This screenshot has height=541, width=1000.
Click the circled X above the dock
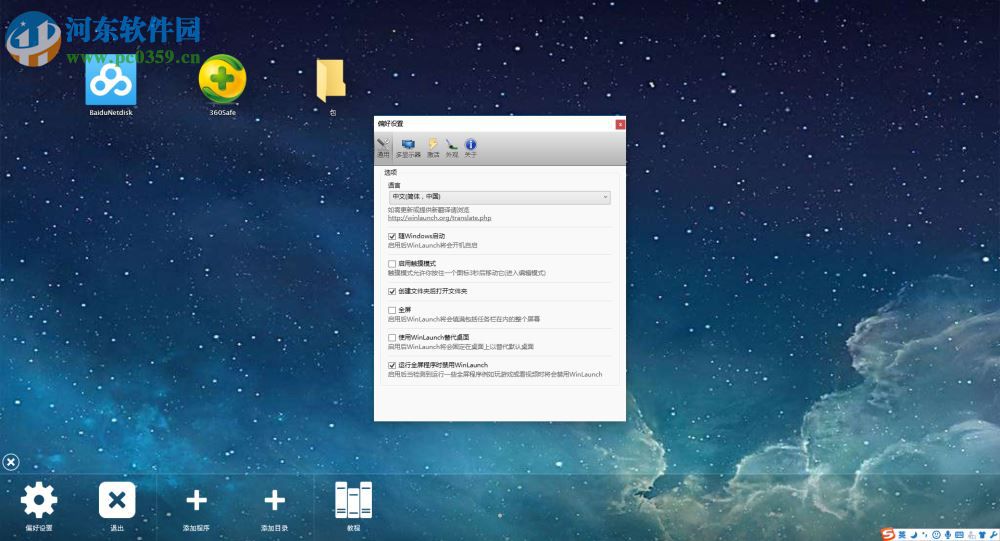(x=11, y=462)
